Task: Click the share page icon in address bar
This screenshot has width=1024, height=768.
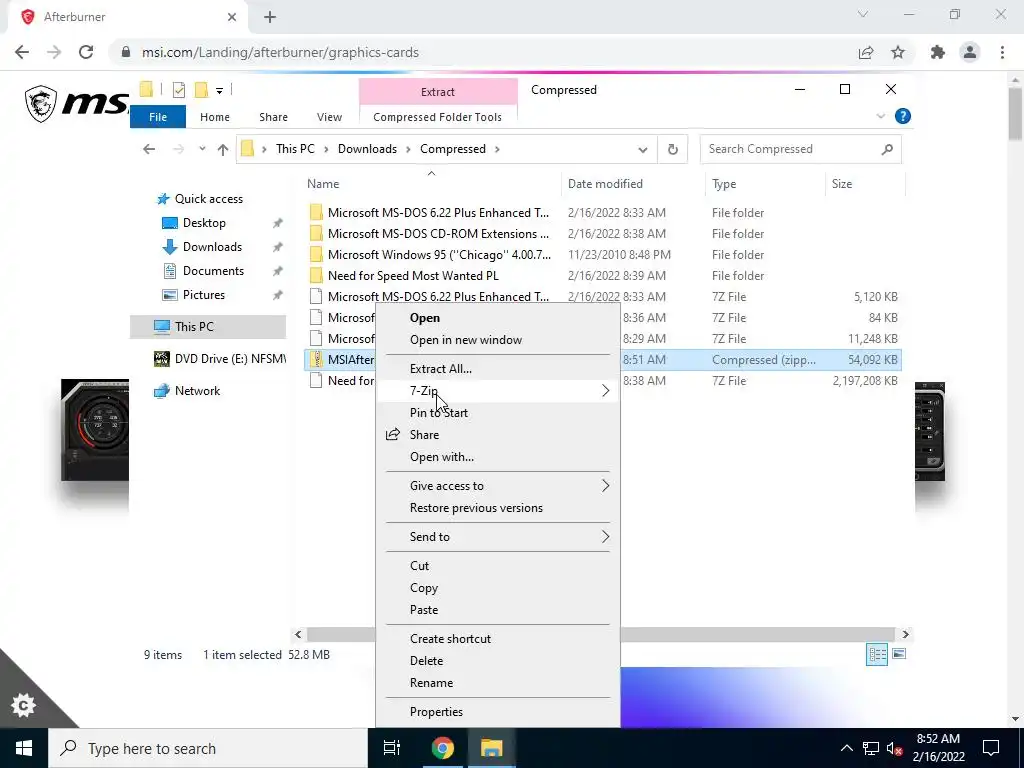Action: [x=866, y=52]
